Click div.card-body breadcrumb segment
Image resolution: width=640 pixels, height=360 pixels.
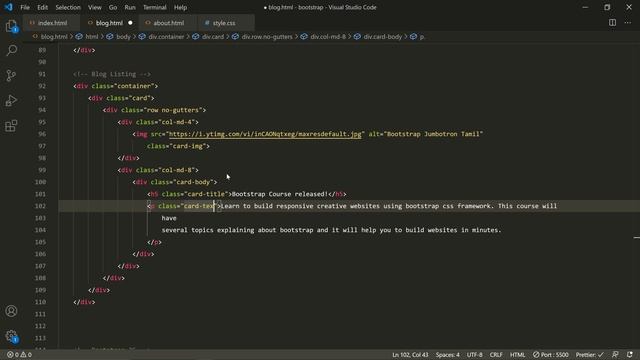click(x=382, y=37)
